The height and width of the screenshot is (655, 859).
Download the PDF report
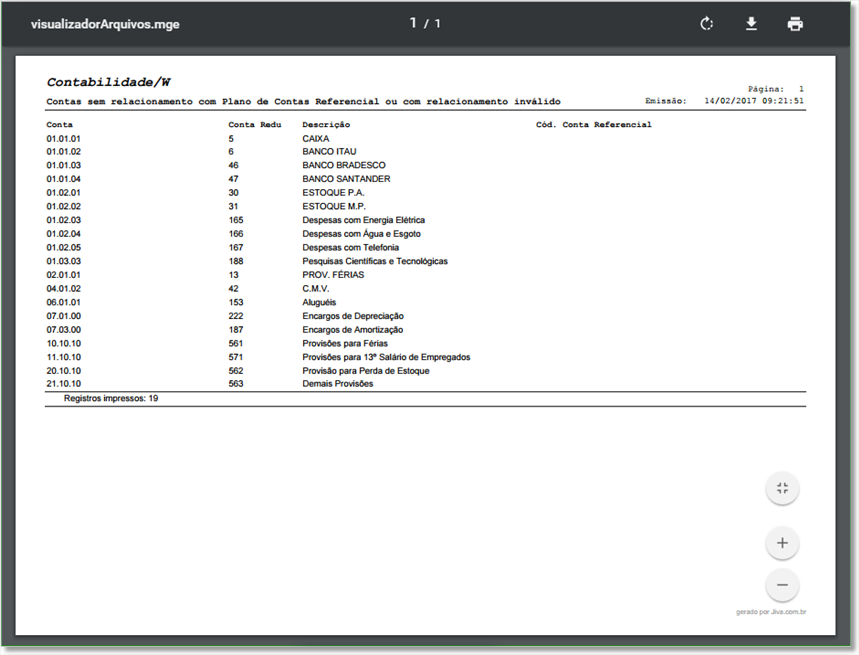(751, 24)
